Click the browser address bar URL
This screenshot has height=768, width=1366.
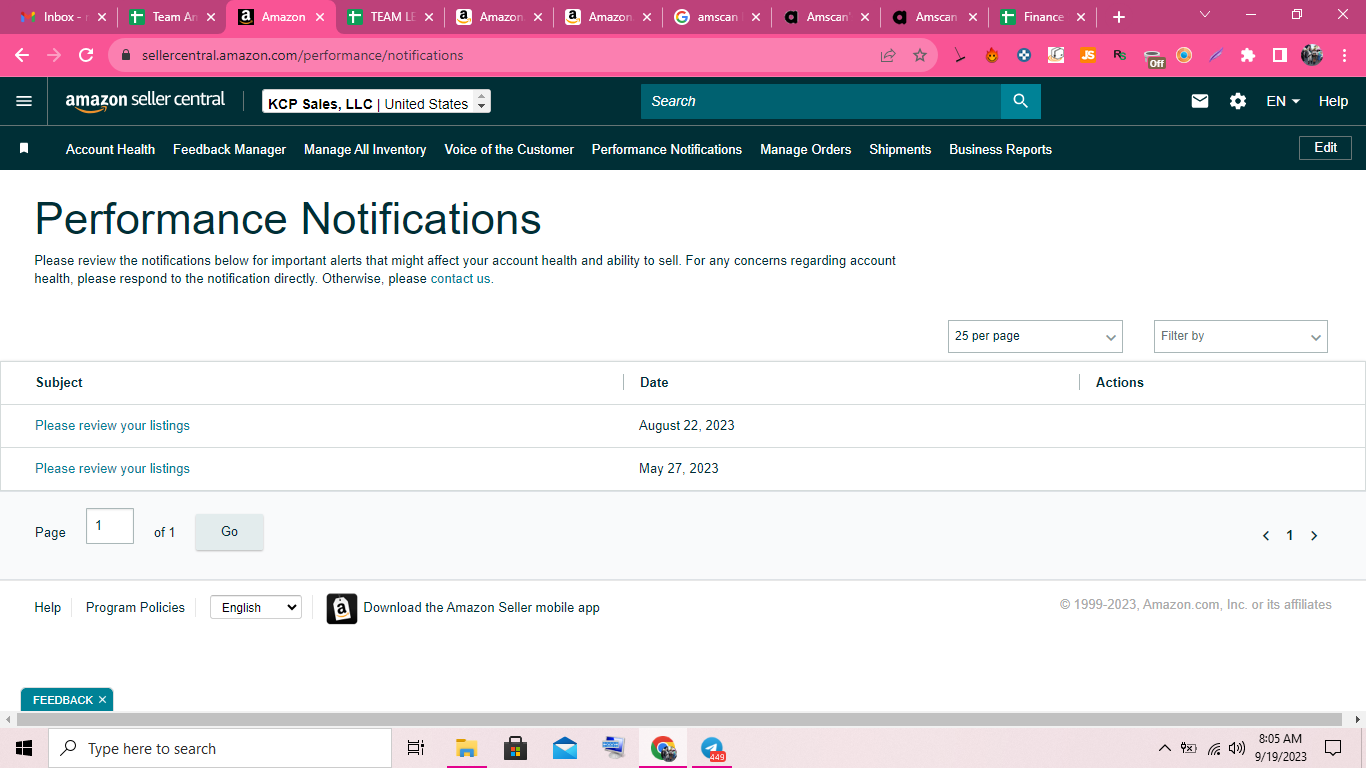tap(302, 55)
